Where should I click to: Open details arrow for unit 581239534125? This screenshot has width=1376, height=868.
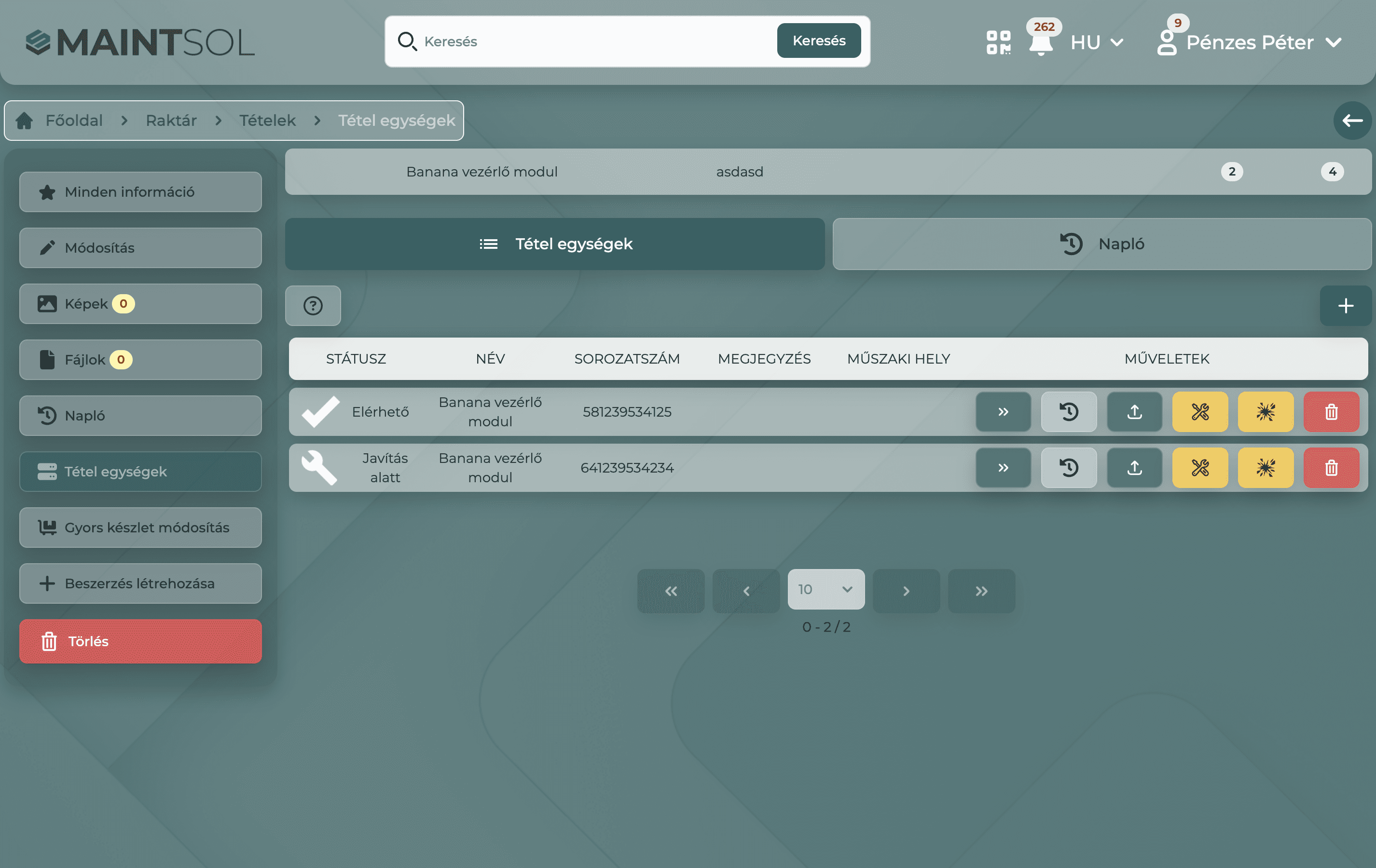(x=1003, y=412)
